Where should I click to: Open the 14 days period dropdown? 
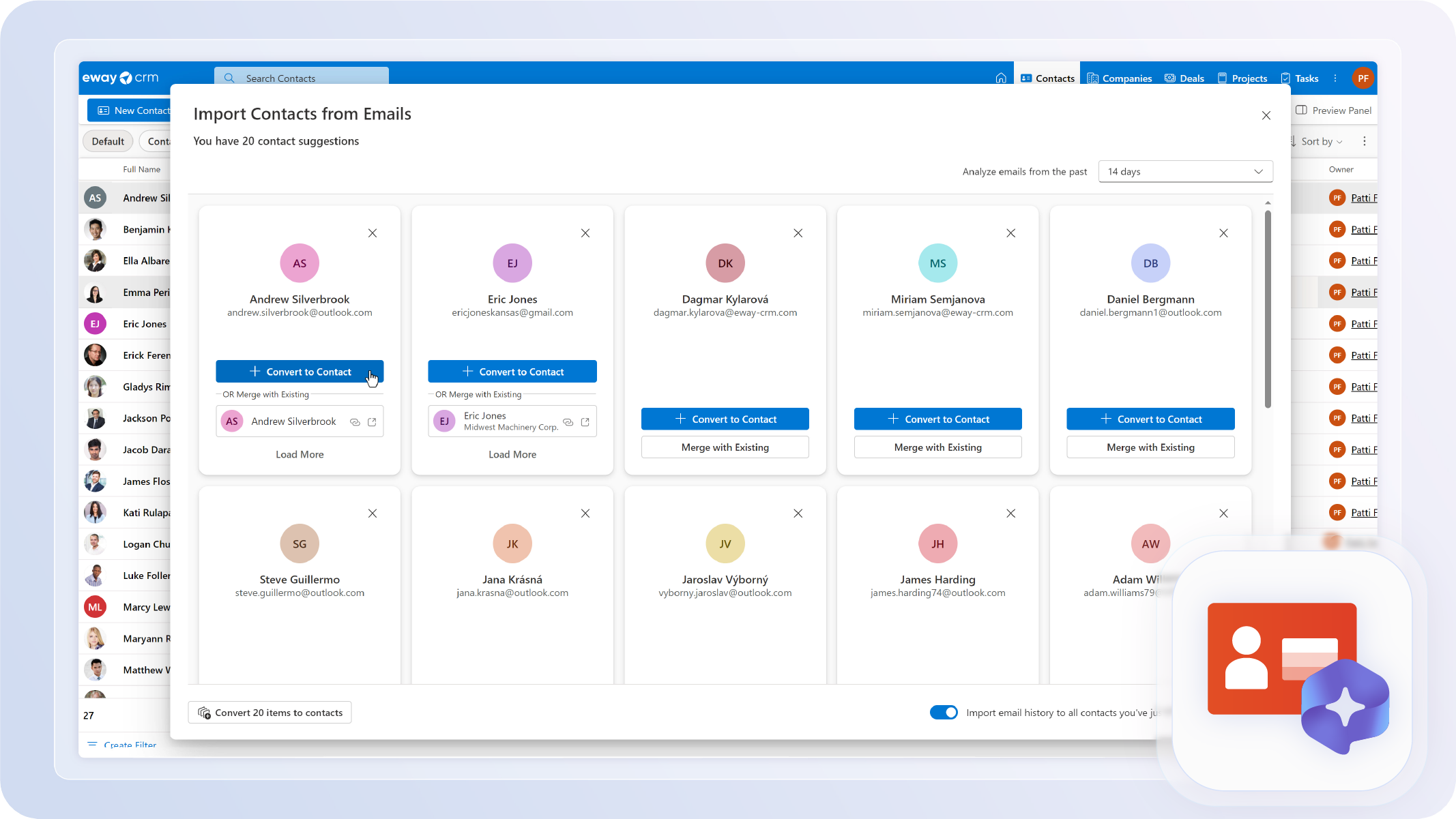[x=1185, y=172]
